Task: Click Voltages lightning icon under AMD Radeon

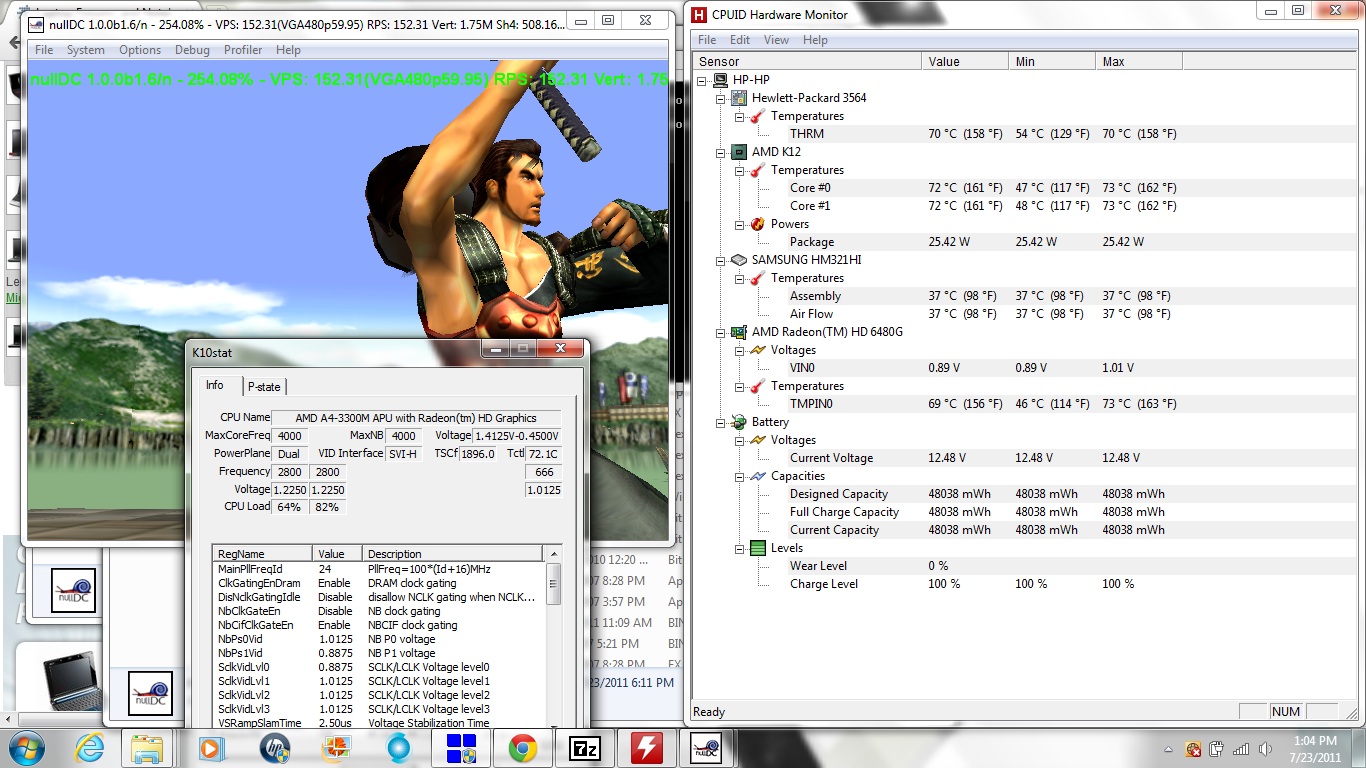Action: click(x=757, y=350)
